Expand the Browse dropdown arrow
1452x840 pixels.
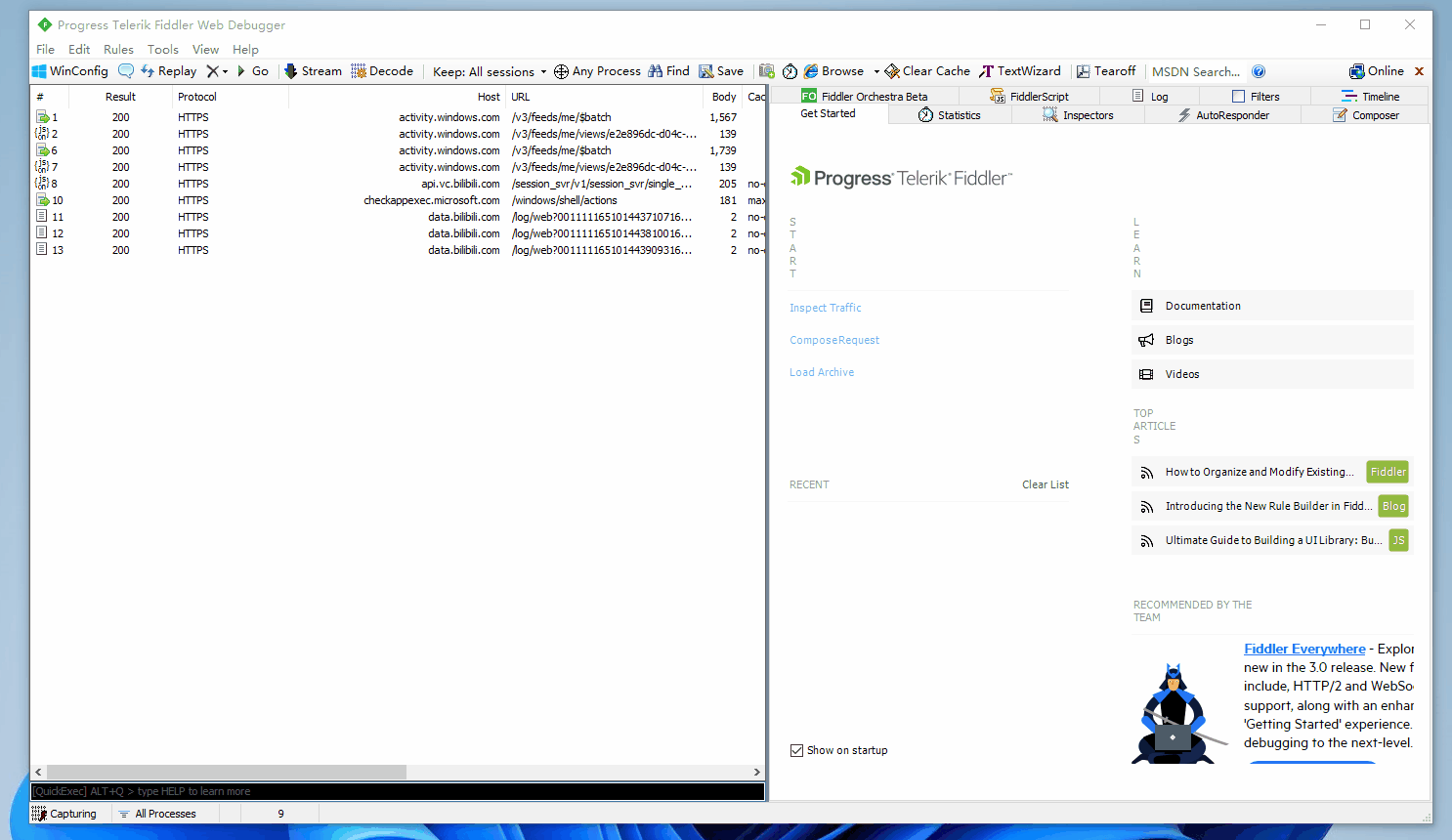876,71
